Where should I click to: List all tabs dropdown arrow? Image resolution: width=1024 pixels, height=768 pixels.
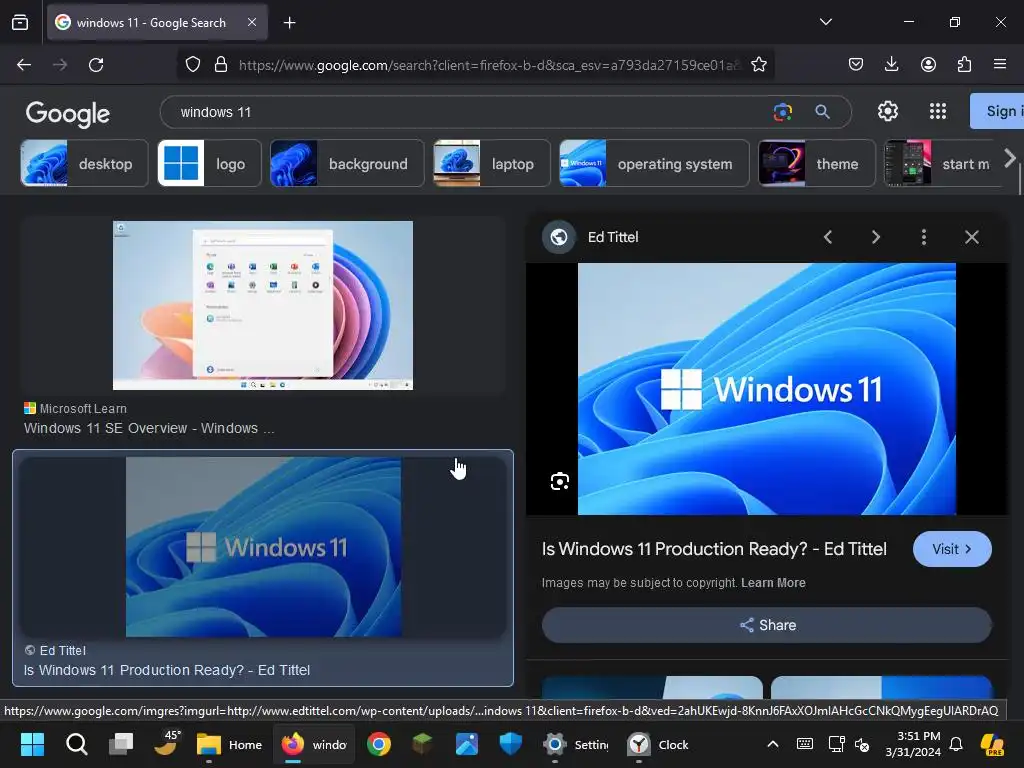825,22
